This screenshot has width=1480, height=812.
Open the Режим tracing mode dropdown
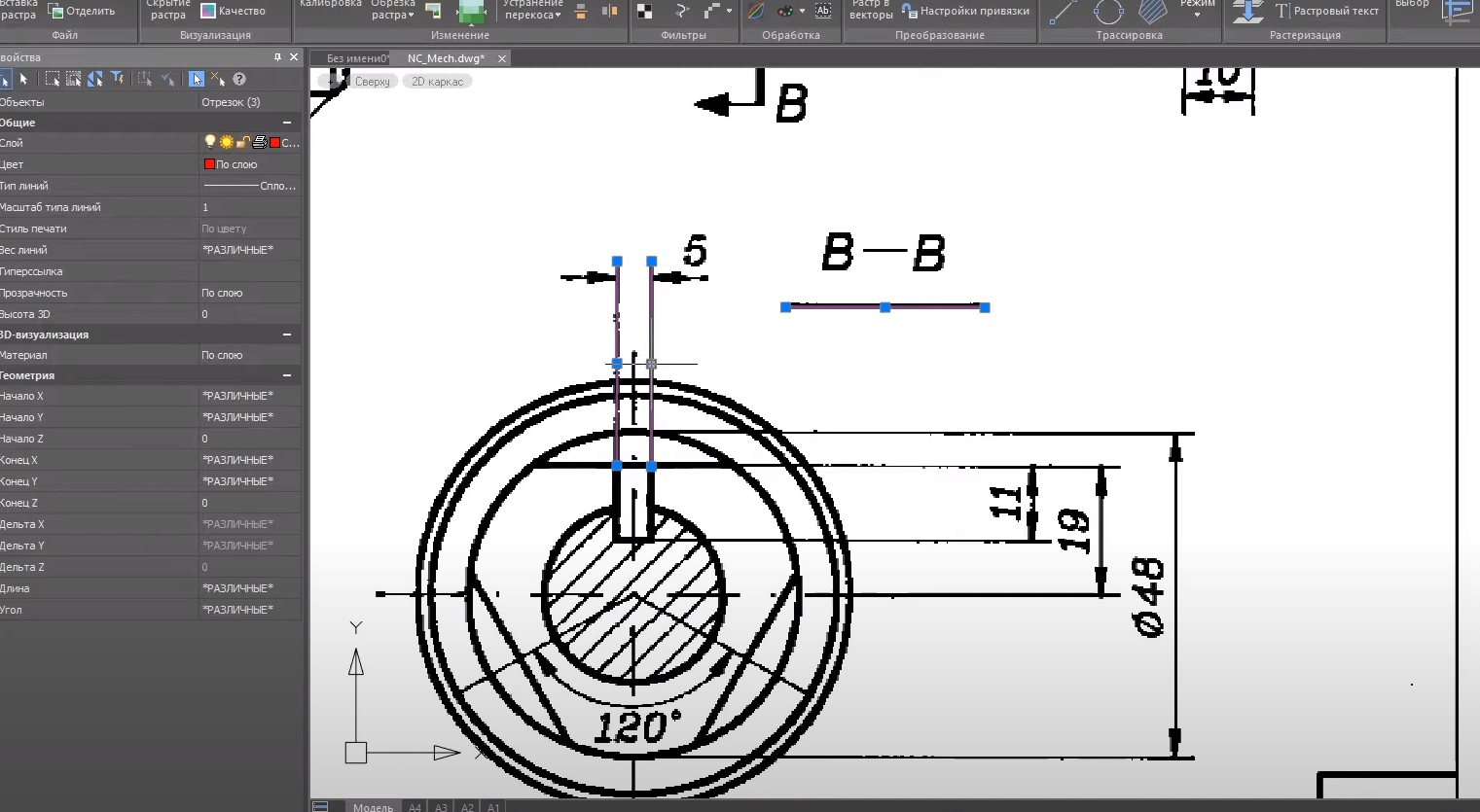point(1197,9)
